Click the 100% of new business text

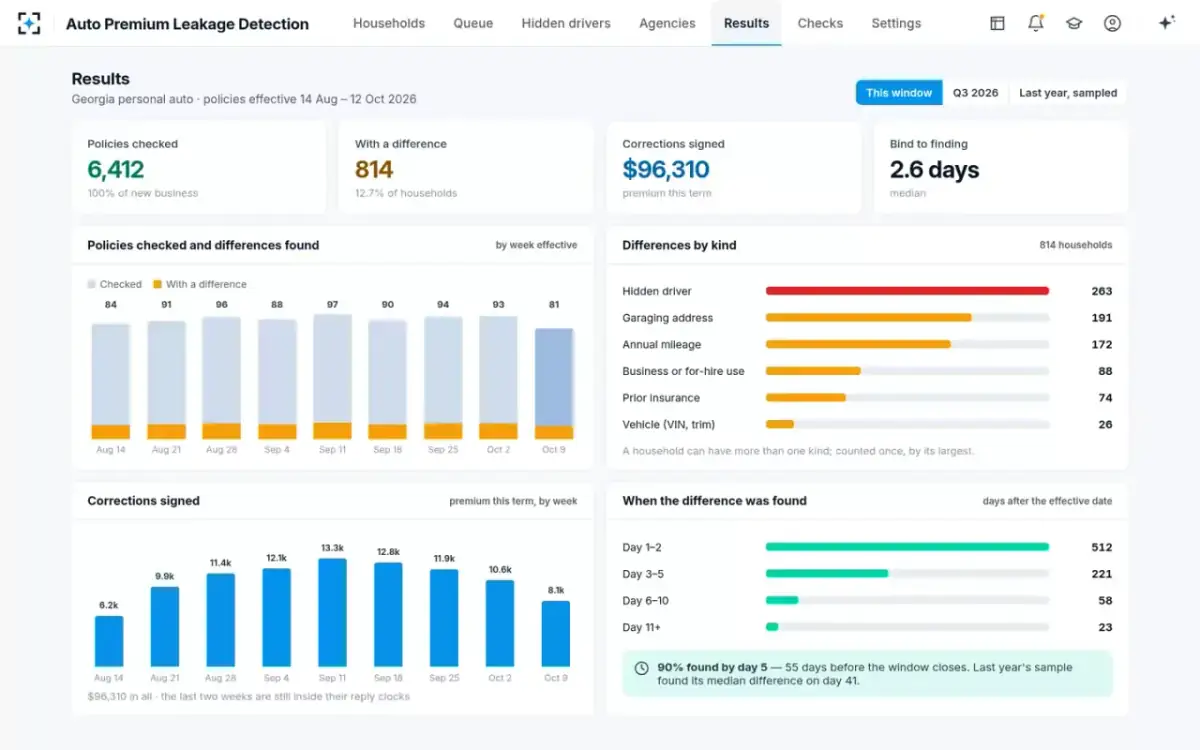click(x=142, y=193)
